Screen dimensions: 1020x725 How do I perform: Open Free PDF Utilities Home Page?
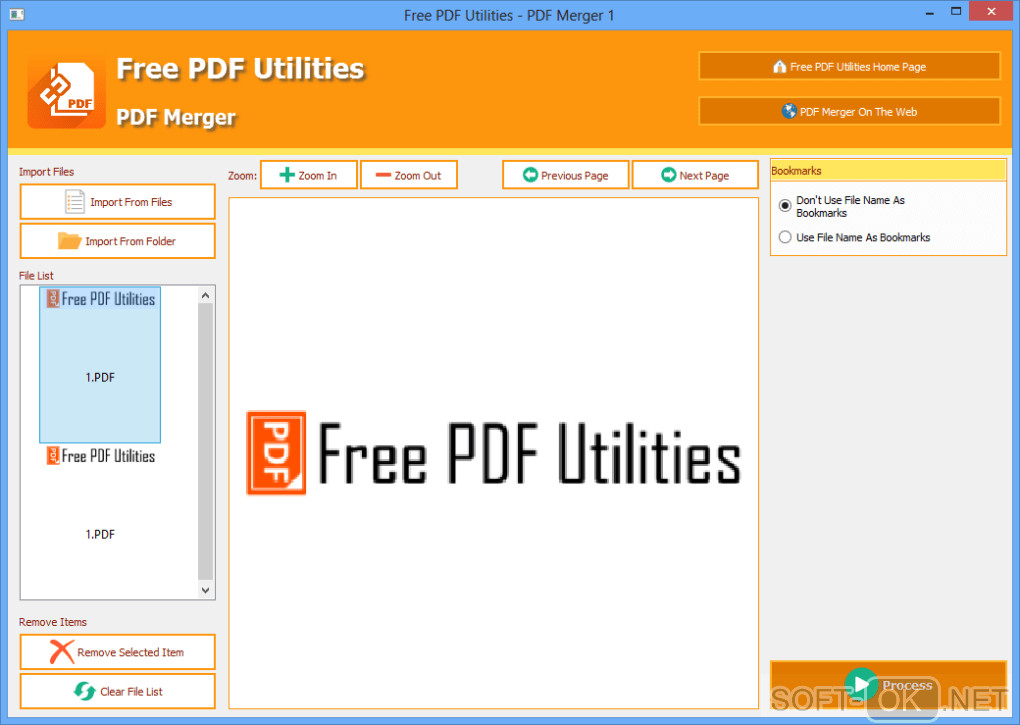click(x=850, y=66)
